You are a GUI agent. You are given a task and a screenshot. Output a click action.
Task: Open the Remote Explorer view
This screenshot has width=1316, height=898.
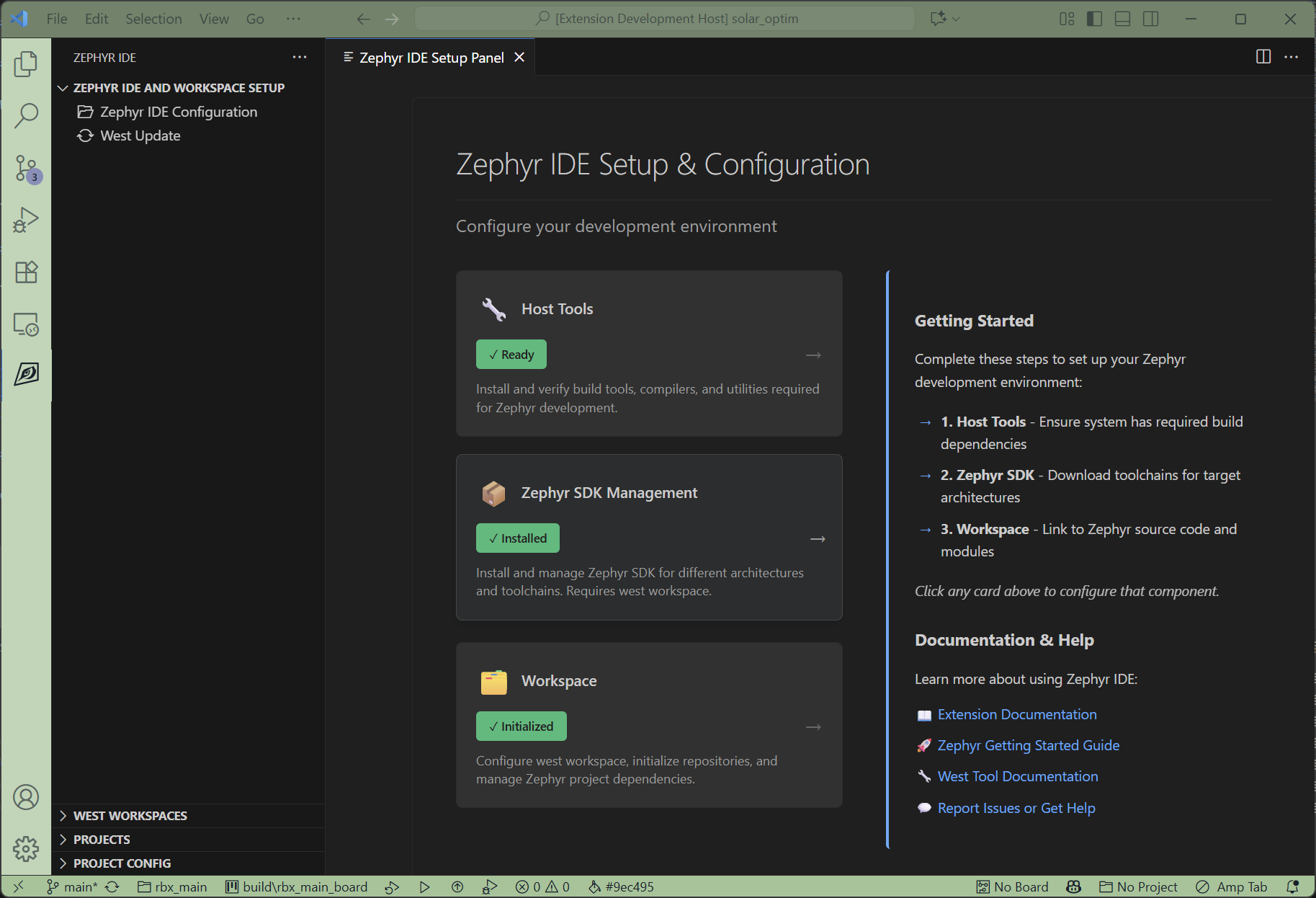coord(26,324)
